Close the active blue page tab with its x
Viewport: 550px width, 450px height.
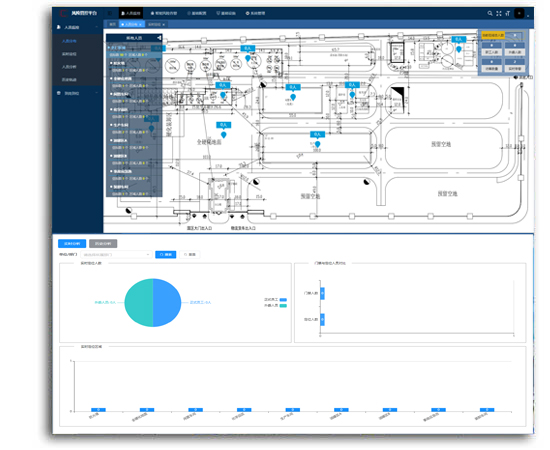[x=140, y=25]
